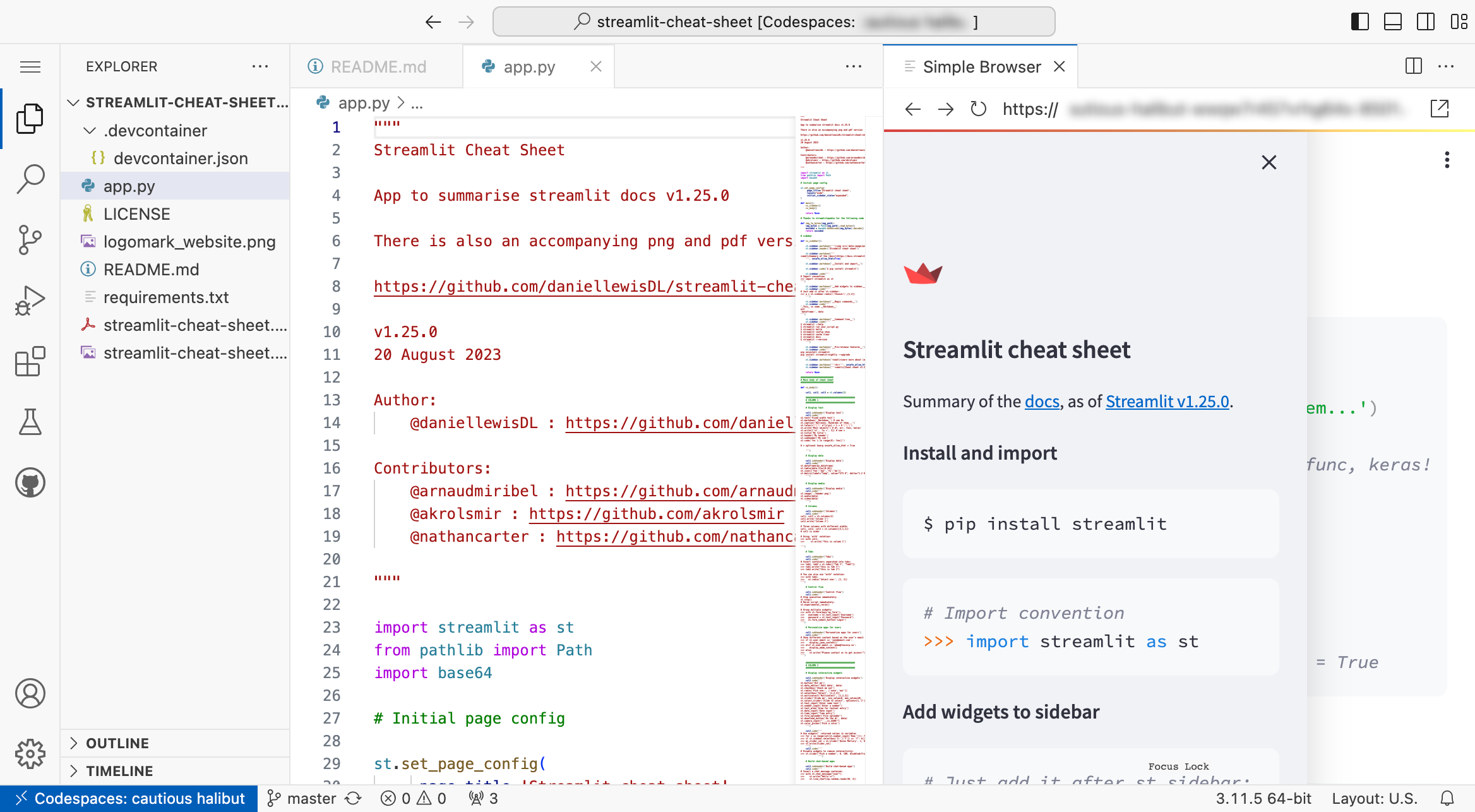This screenshot has width=1475, height=812.
Task: Click the Simple Browser URL field
Action: pos(1206,109)
